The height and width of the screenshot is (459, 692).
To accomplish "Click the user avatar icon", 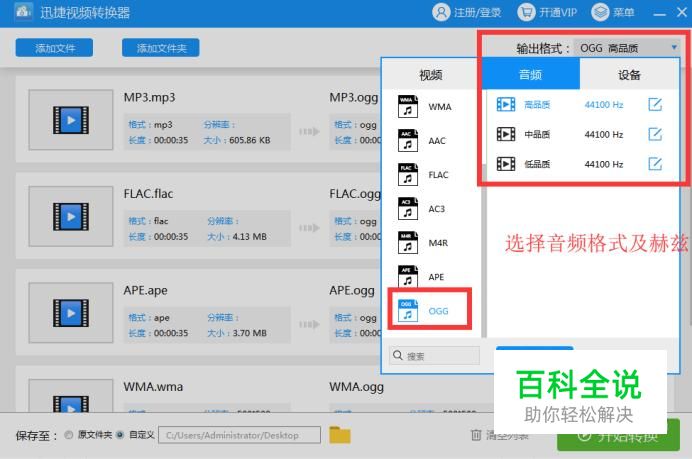I will coord(441,12).
